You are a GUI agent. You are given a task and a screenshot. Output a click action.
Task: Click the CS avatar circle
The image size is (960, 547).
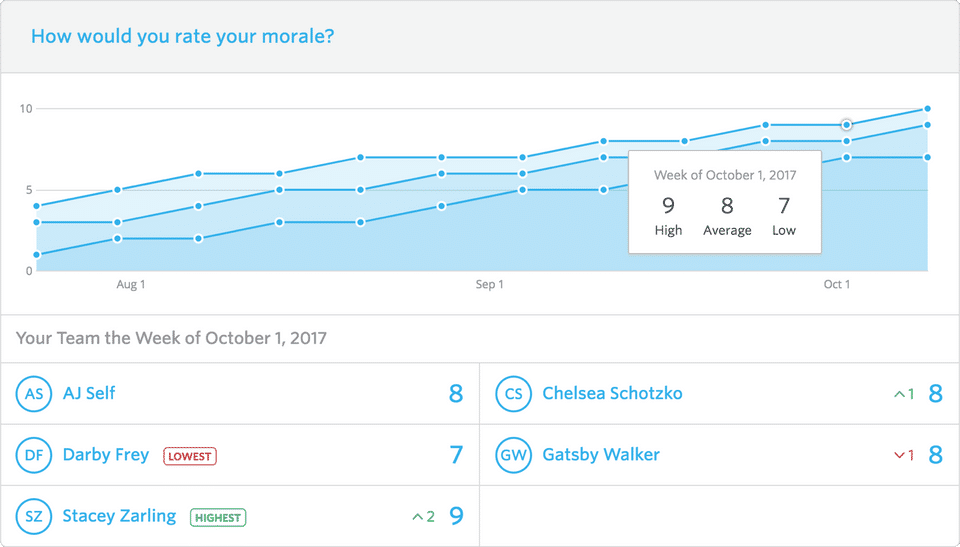[513, 394]
